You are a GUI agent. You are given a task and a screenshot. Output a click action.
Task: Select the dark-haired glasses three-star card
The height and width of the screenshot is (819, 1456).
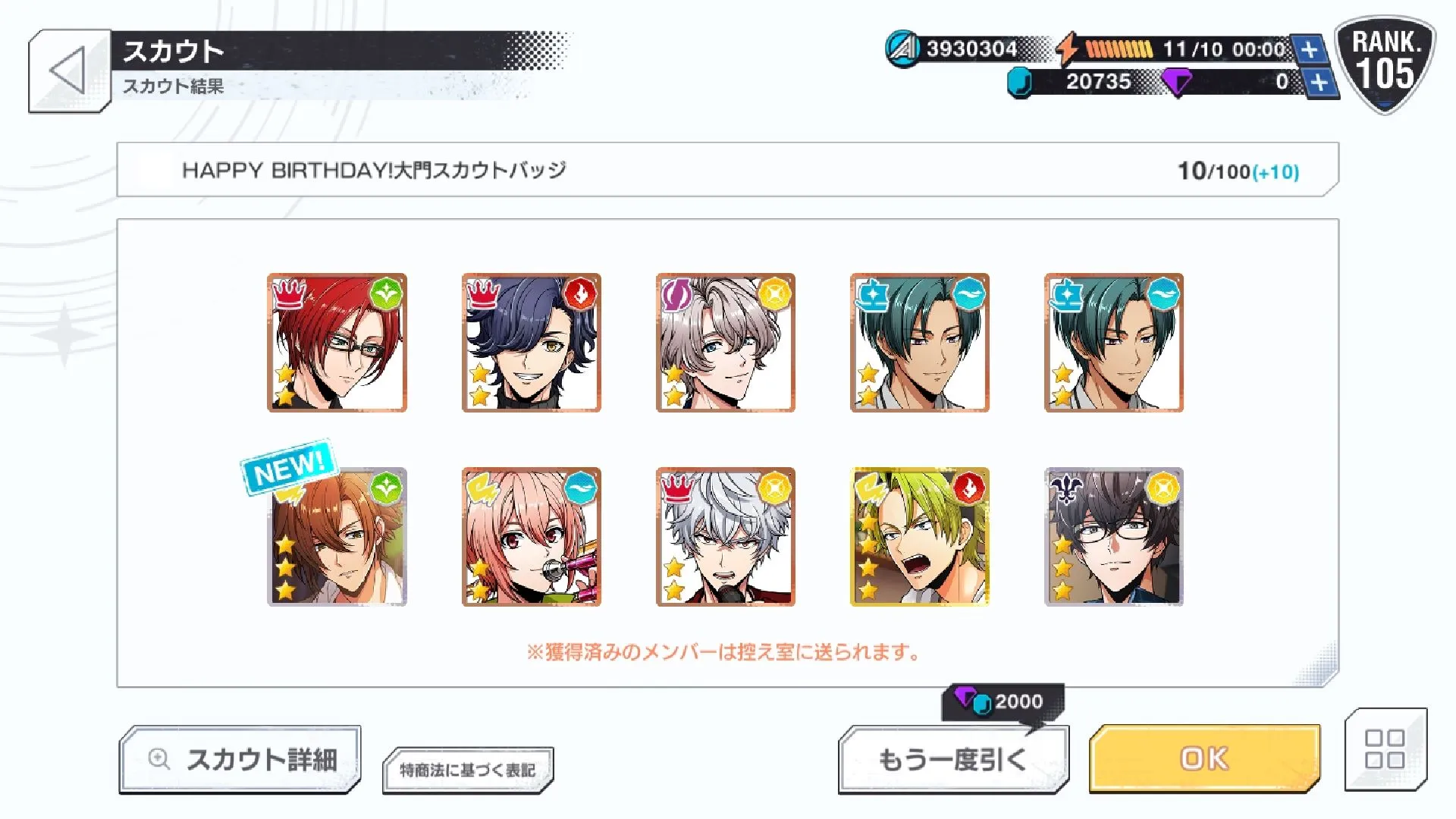tap(1113, 537)
